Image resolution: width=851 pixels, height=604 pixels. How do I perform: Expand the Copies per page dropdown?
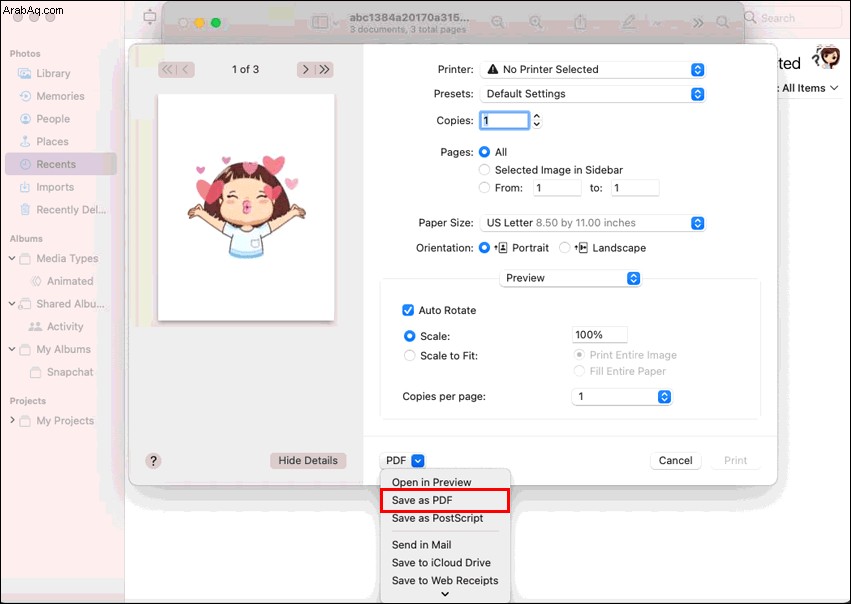pos(622,397)
